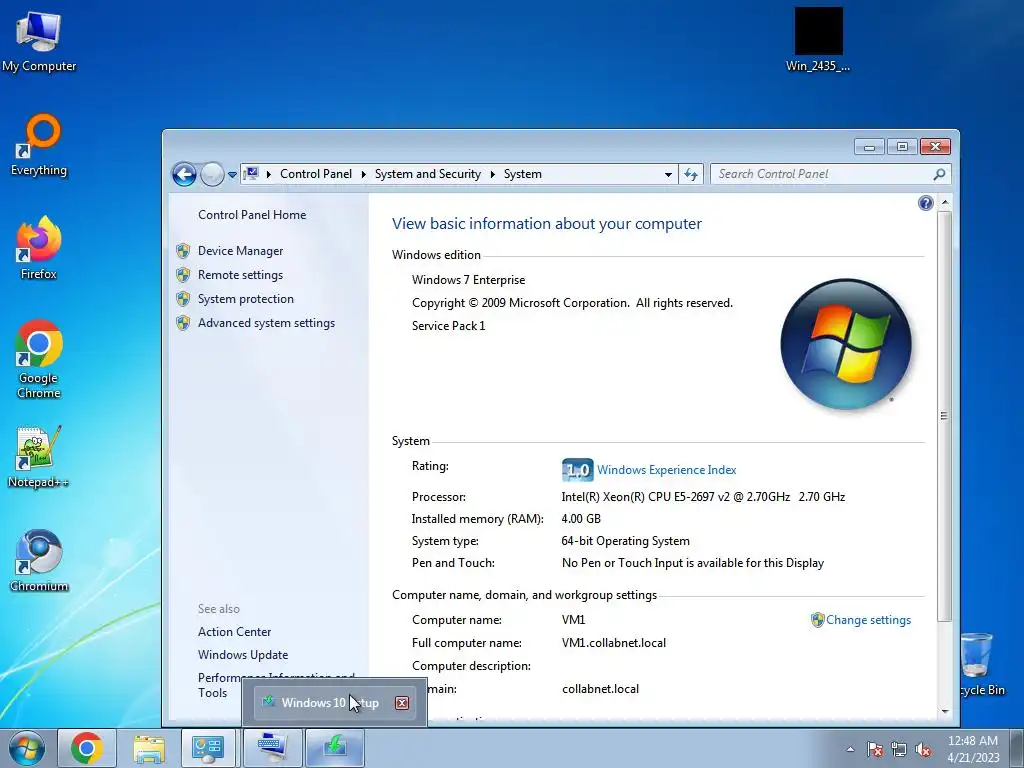The height and width of the screenshot is (768, 1024).
Task: Click the scrollbar down arrow in System window
Action: point(944,711)
